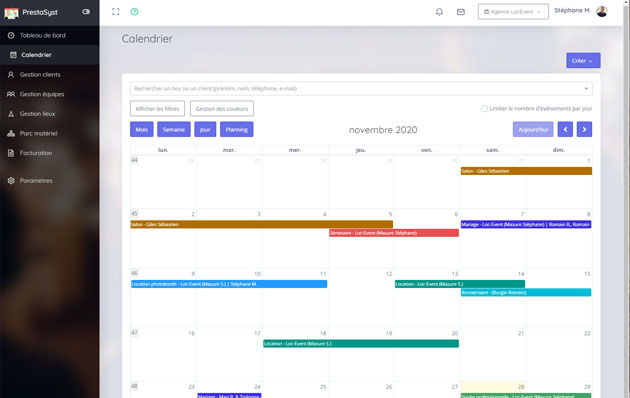Click the PrestaSyst logo
Image resolution: width=630 pixels, height=398 pixels.
tap(31, 12)
